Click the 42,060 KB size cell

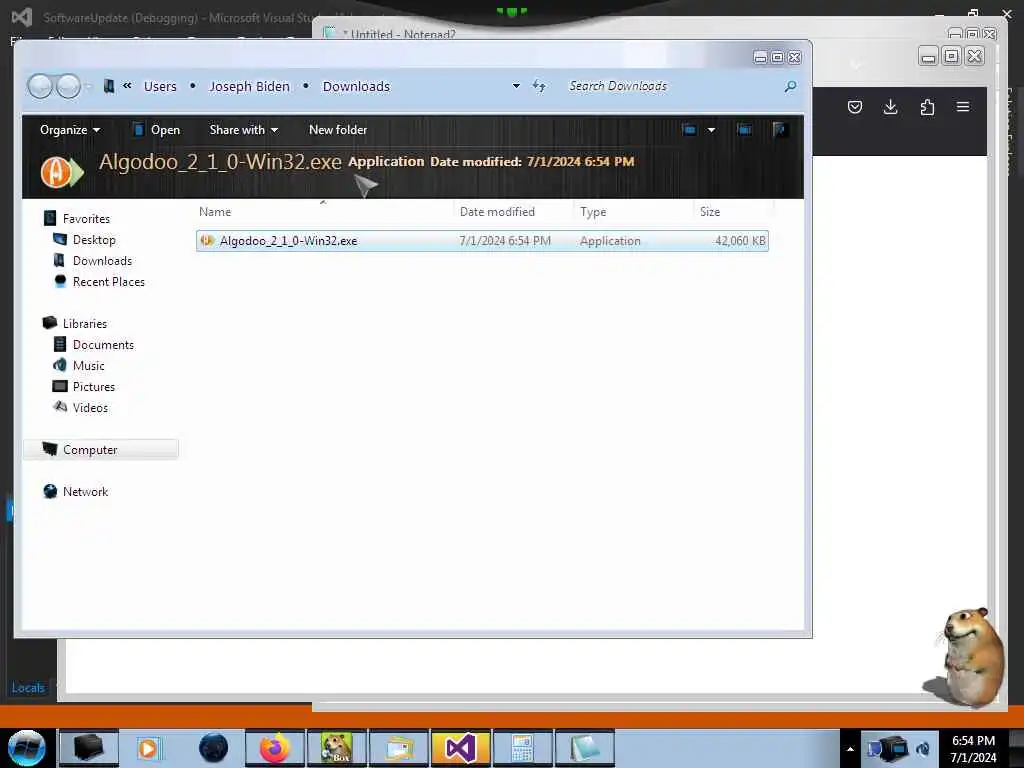pyautogui.click(x=740, y=241)
